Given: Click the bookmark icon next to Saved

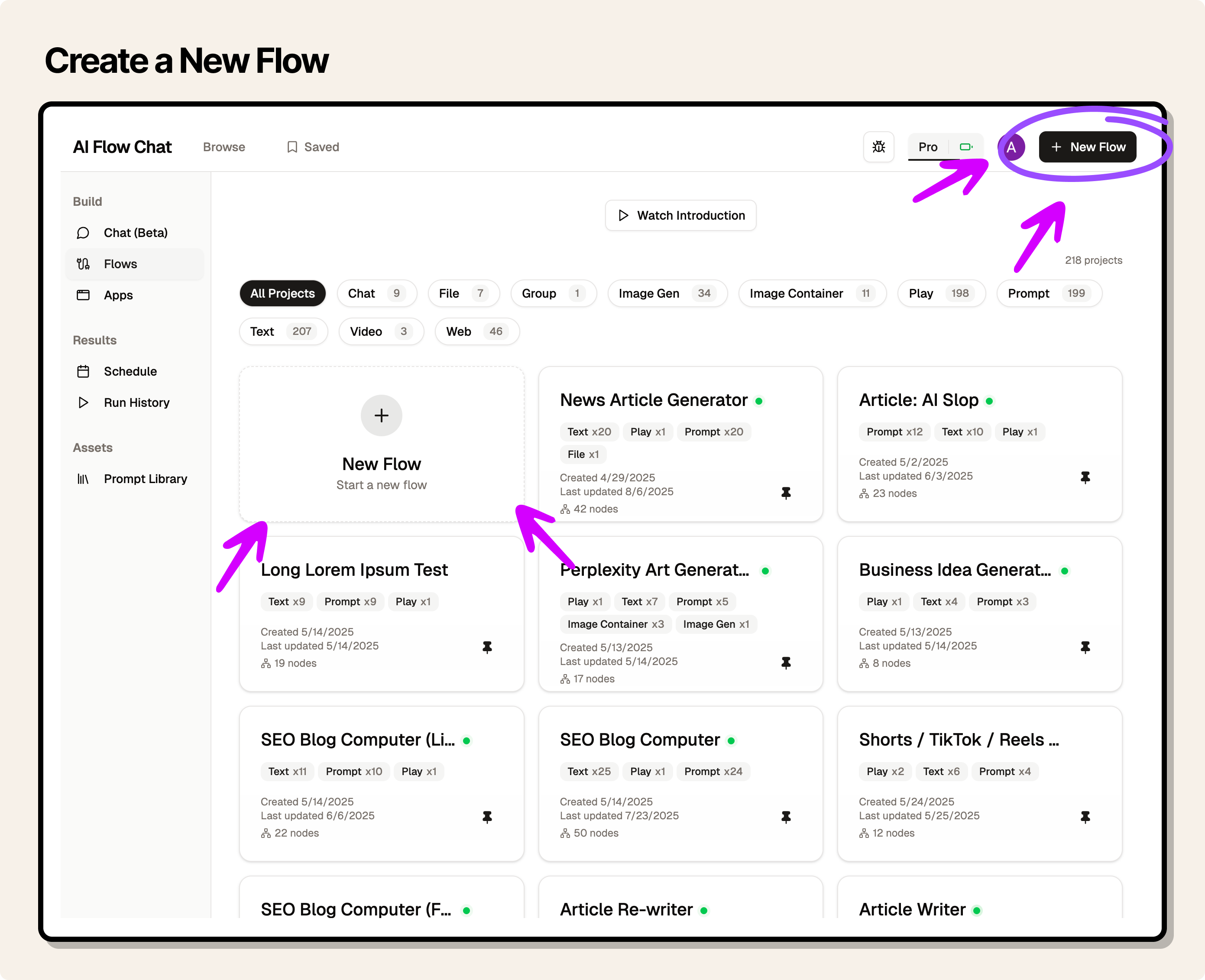Looking at the screenshot, I should 292,147.
